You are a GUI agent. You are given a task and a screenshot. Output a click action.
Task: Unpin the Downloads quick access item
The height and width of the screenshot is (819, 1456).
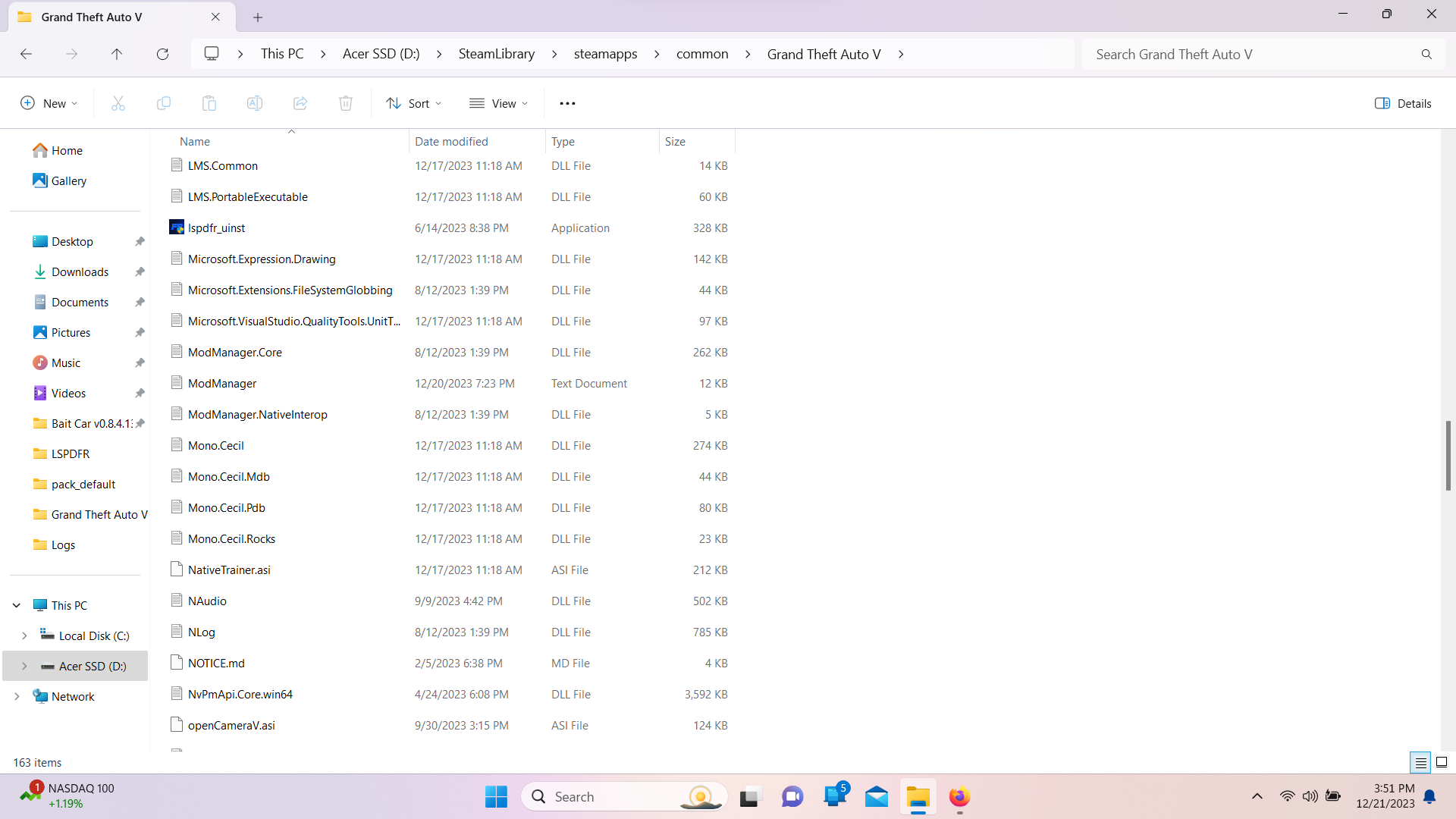[140, 271]
